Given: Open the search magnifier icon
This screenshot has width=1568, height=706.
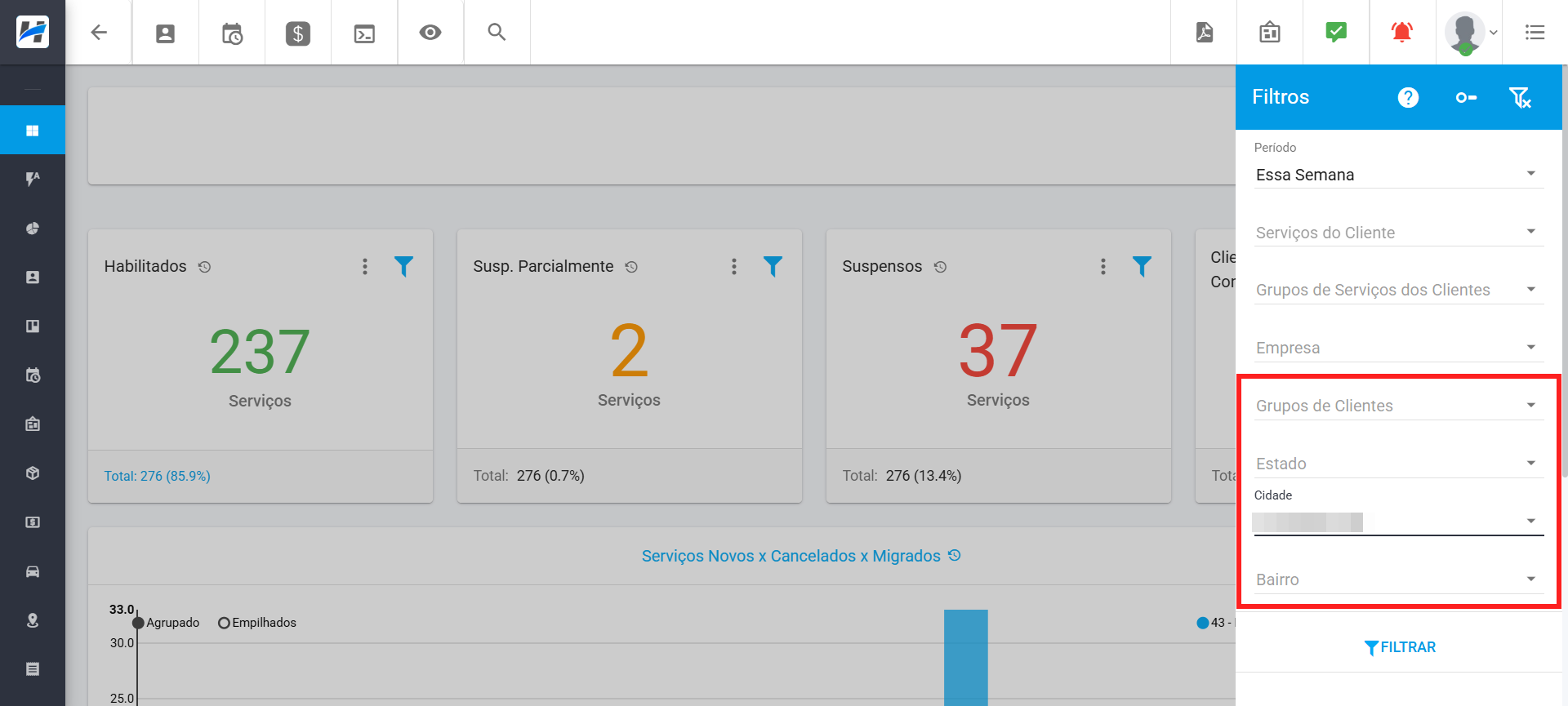Looking at the screenshot, I should coord(497,32).
